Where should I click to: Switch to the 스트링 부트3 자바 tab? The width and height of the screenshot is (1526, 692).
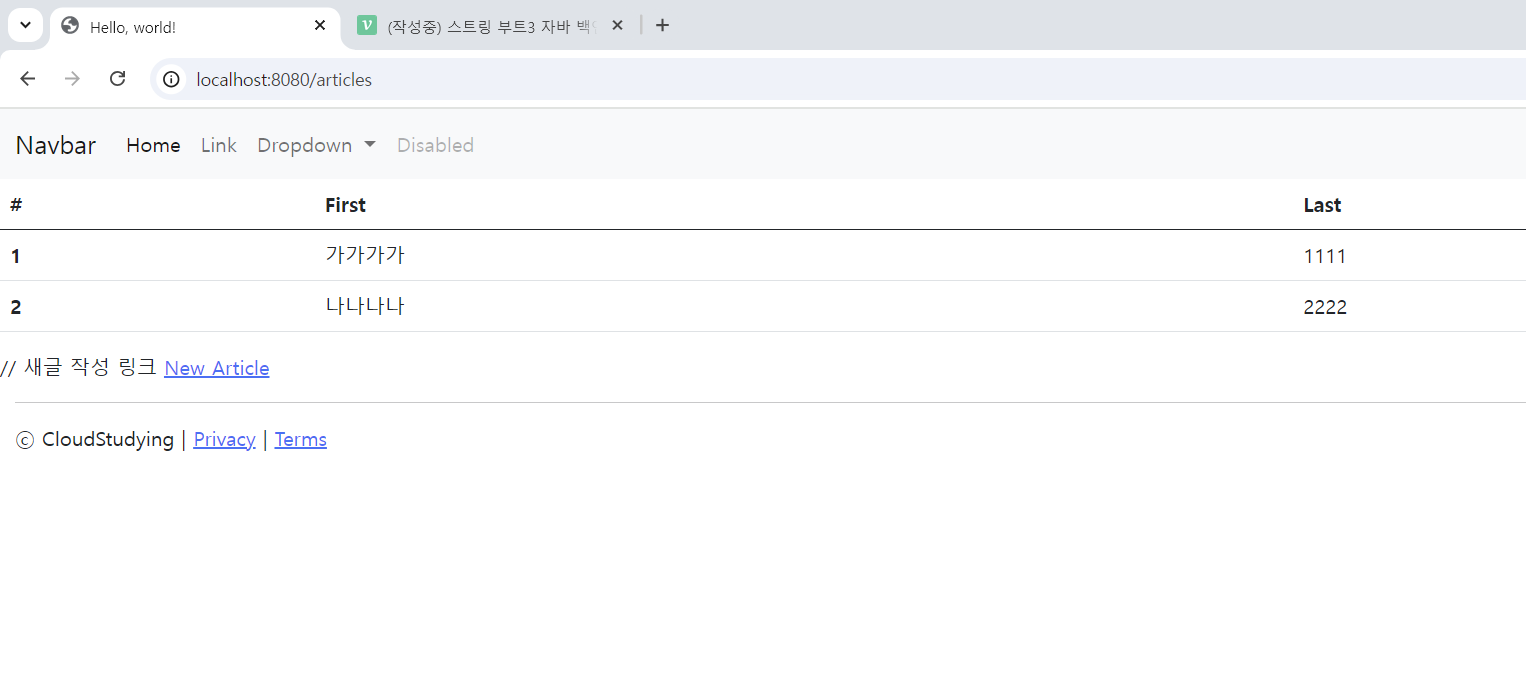490,26
